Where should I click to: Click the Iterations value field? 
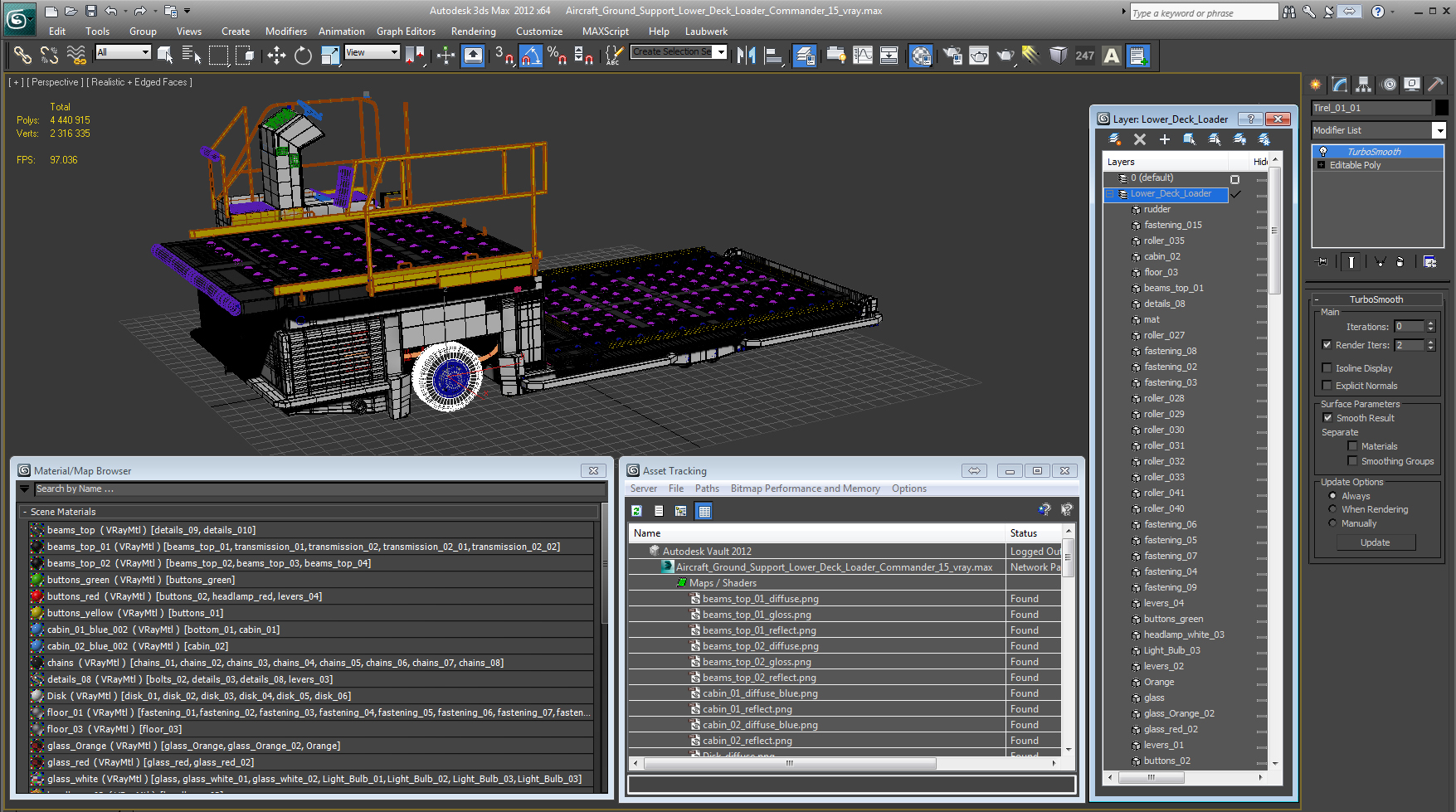click(1409, 326)
